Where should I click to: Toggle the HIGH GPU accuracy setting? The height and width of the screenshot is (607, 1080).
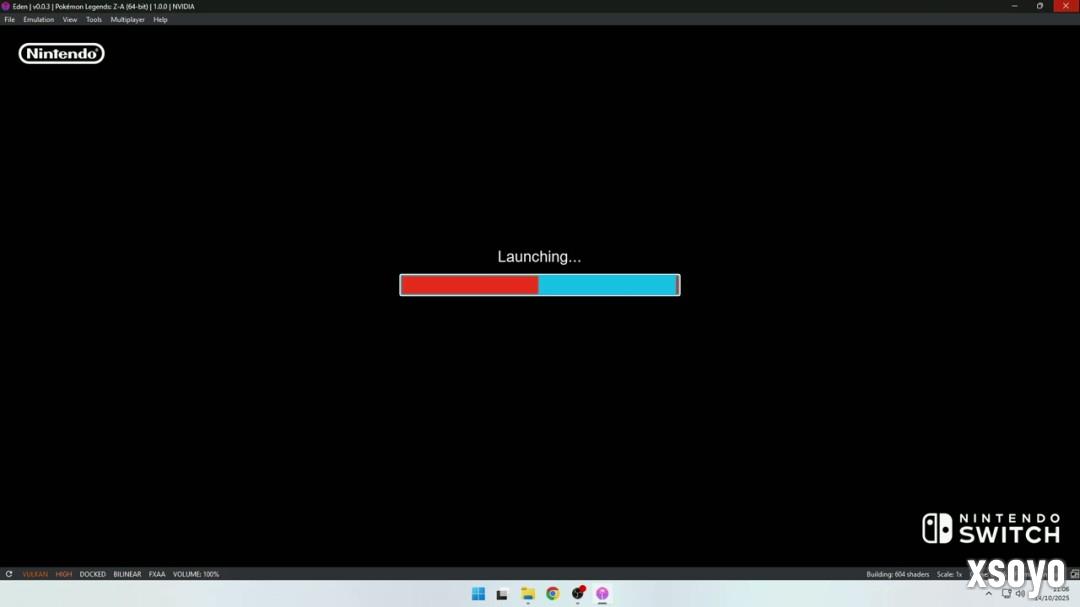(64, 574)
